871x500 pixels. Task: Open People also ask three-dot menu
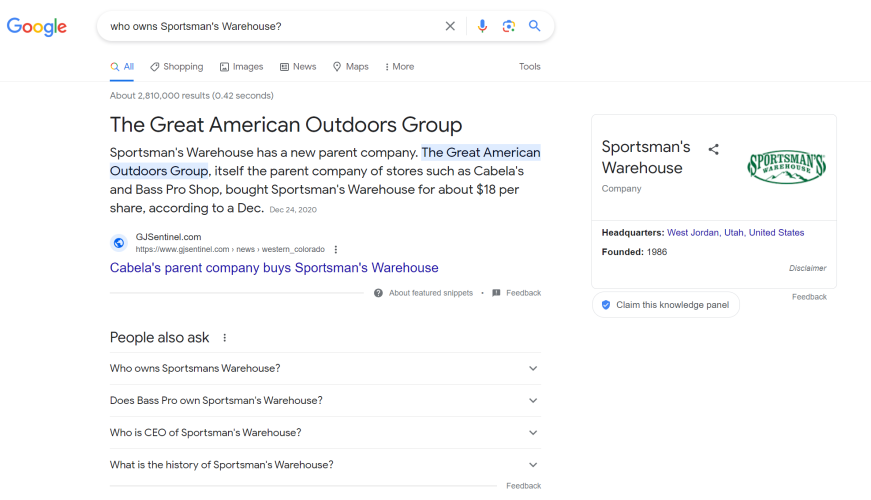click(x=224, y=338)
